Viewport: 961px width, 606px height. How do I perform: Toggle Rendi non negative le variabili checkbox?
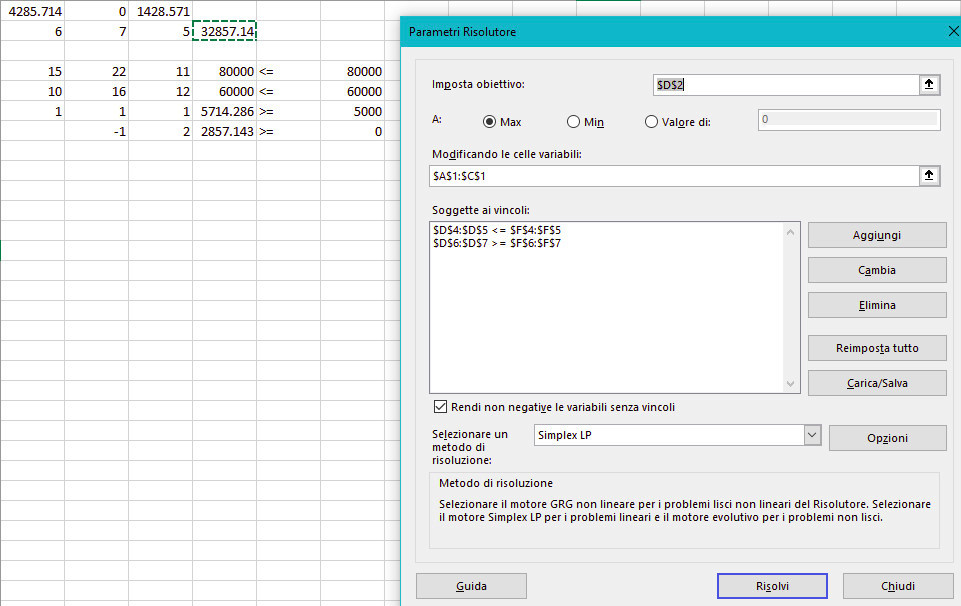[x=440, y=407]
